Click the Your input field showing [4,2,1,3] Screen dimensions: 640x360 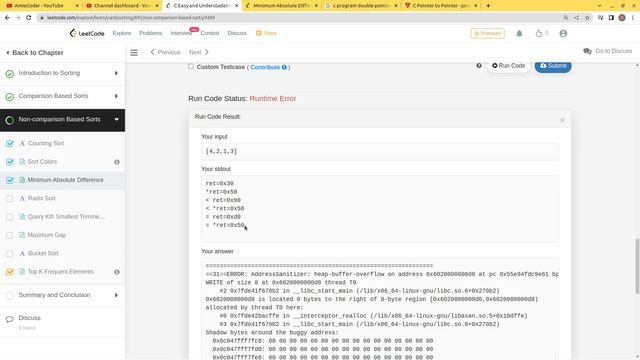[380, 151]
